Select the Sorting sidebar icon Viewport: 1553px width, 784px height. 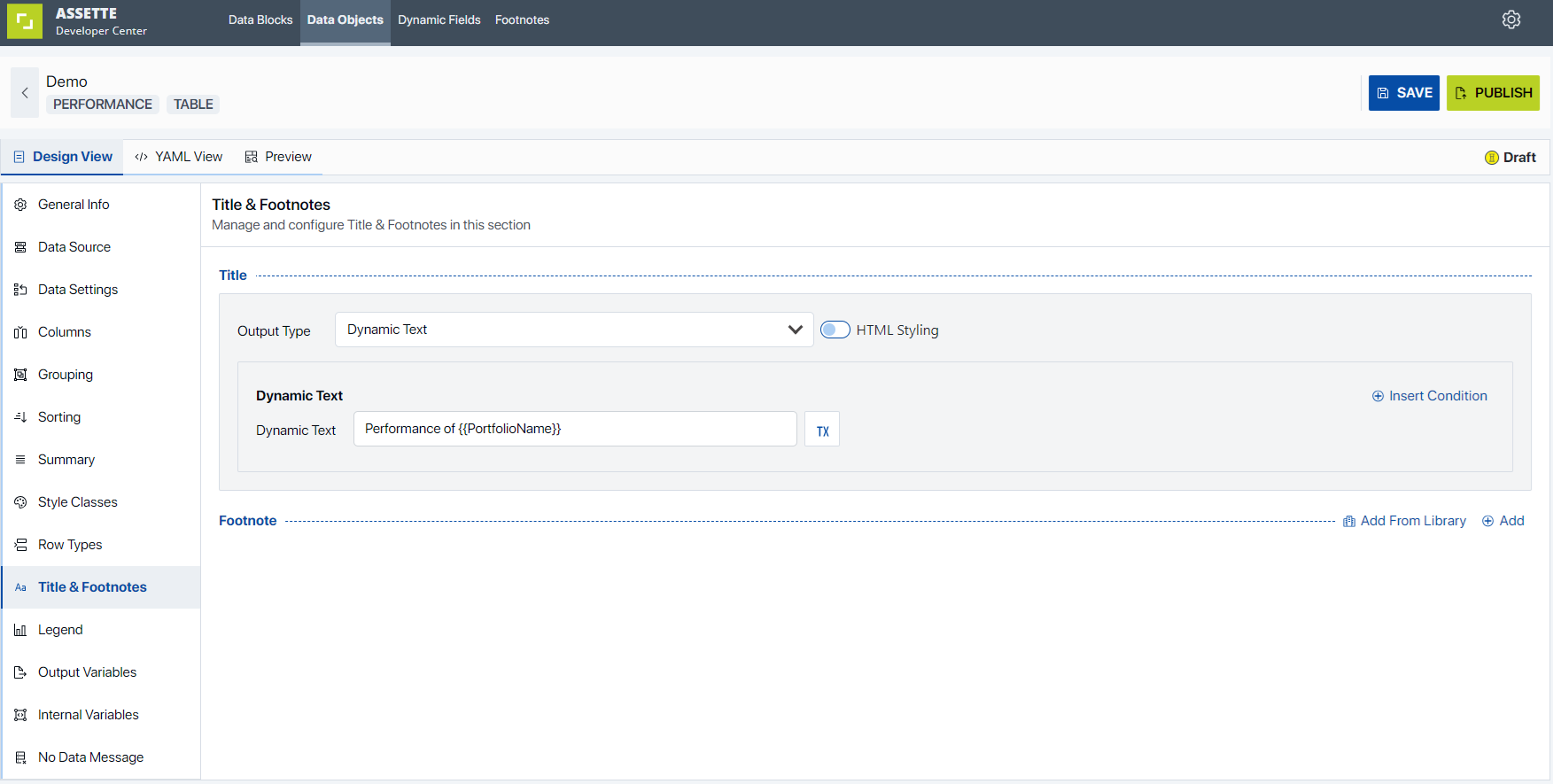[20, 417]
